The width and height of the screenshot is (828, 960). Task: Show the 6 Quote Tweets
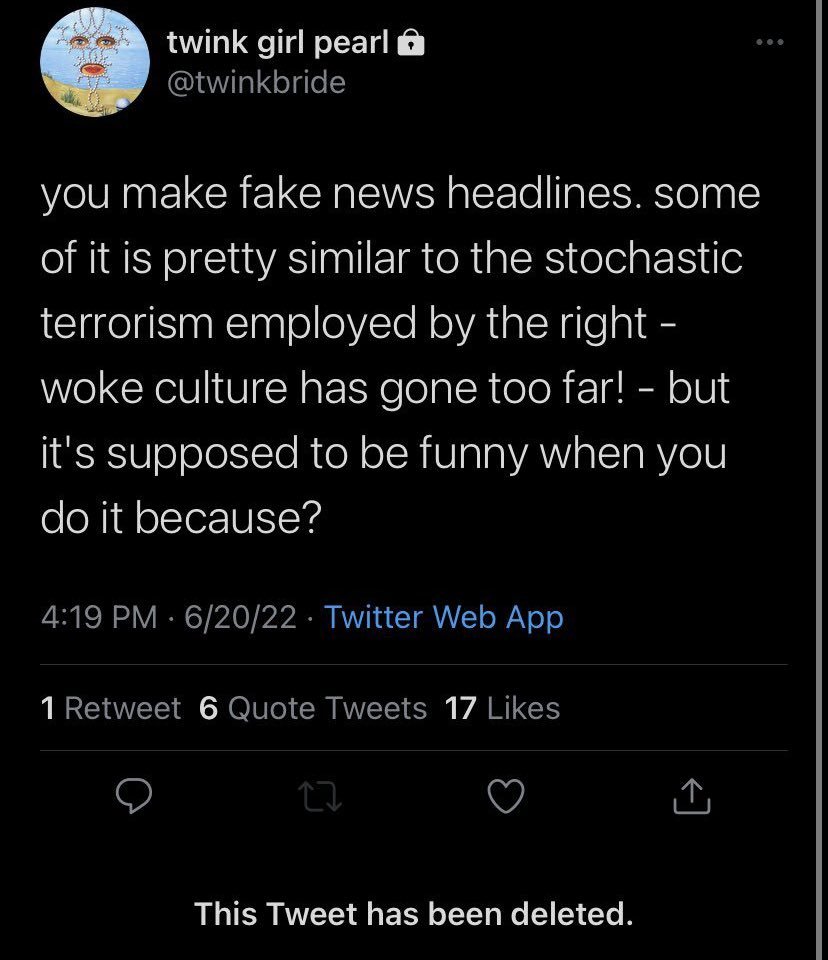click(x=313, y=708)
